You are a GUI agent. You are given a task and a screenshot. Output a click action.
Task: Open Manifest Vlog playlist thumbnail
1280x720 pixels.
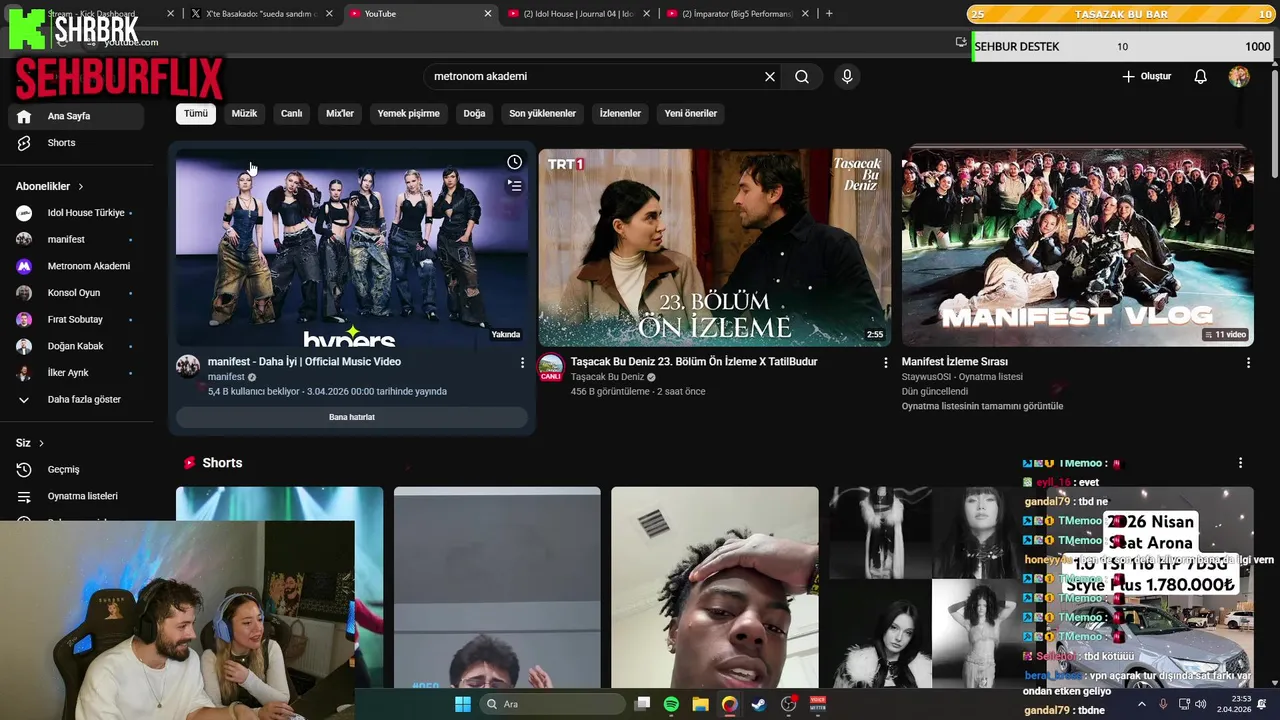1077,247
